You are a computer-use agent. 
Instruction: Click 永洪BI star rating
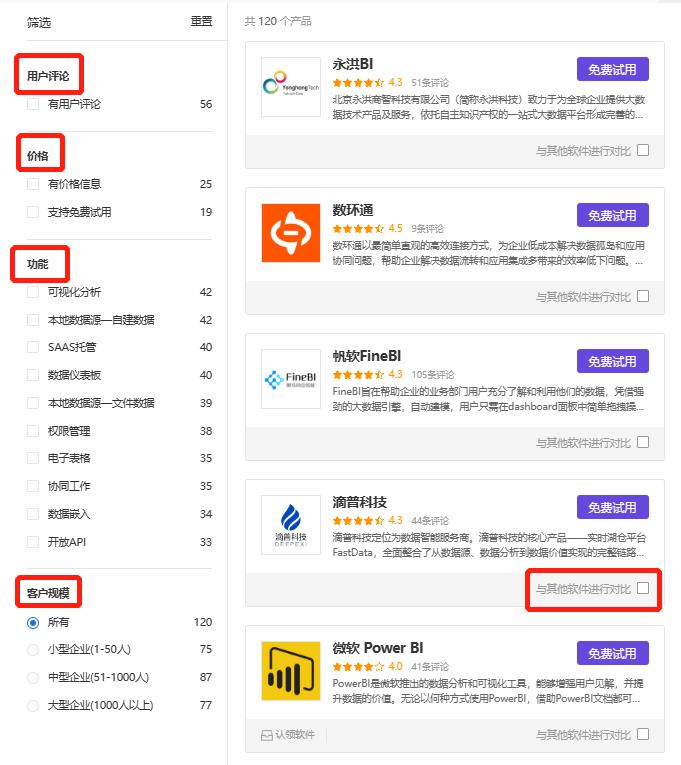(359, 82)
